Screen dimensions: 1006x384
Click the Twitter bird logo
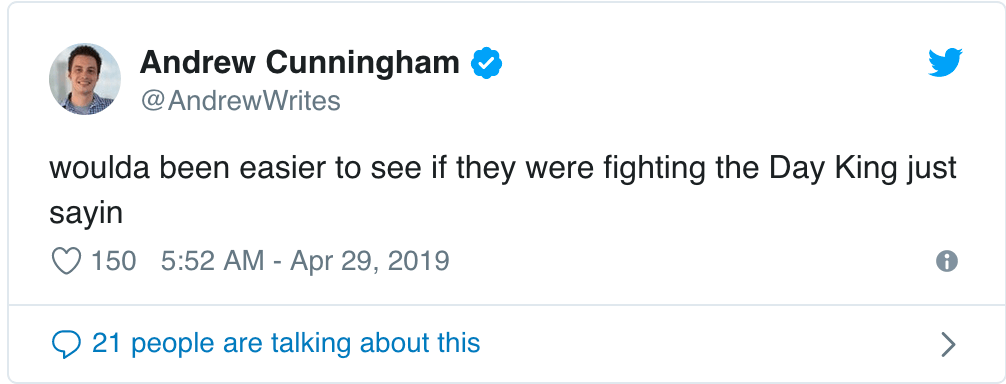[945, 62]
